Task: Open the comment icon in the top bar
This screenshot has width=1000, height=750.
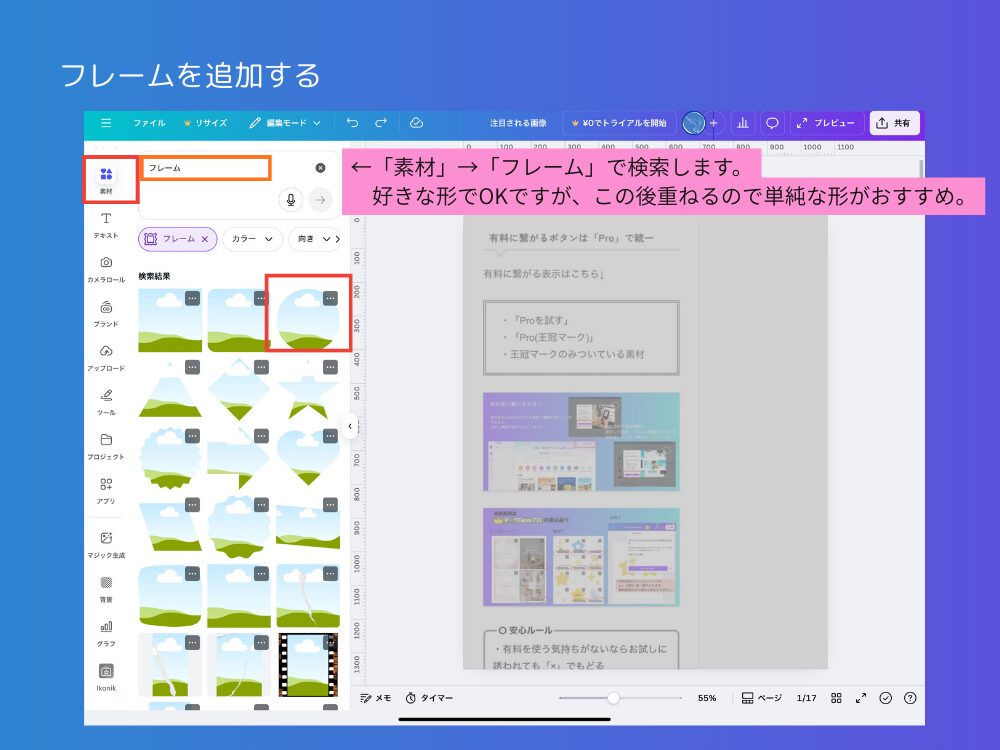Action: pos(772,123)
